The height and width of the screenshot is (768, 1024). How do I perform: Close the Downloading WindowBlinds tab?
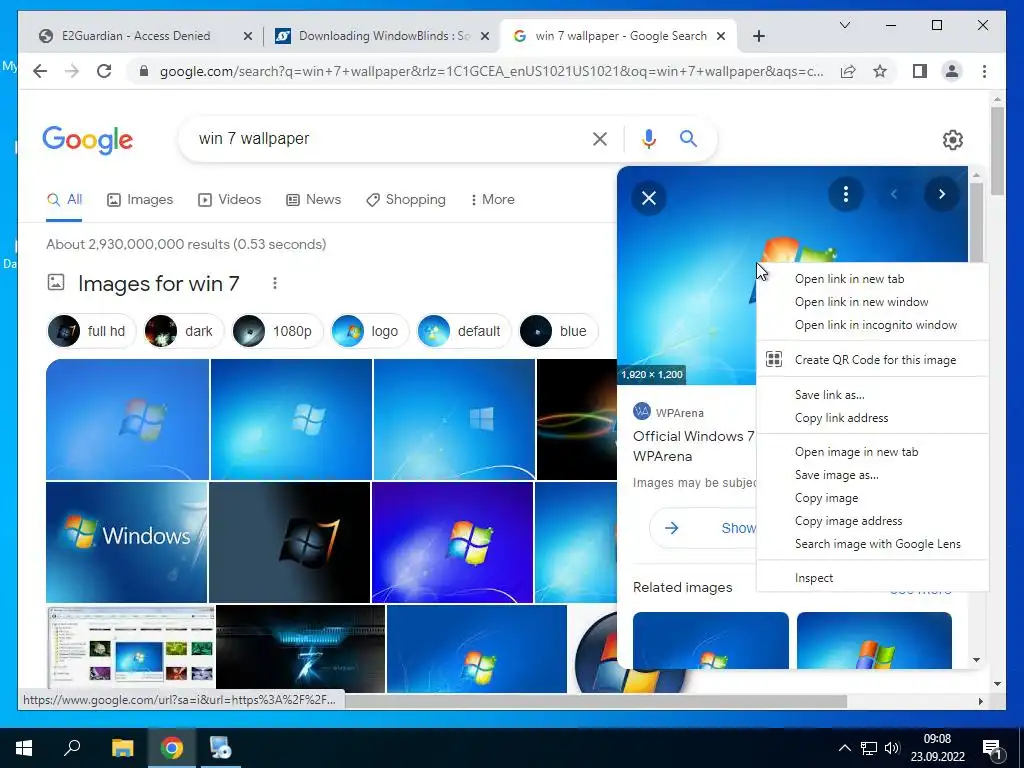pos(485,36)
